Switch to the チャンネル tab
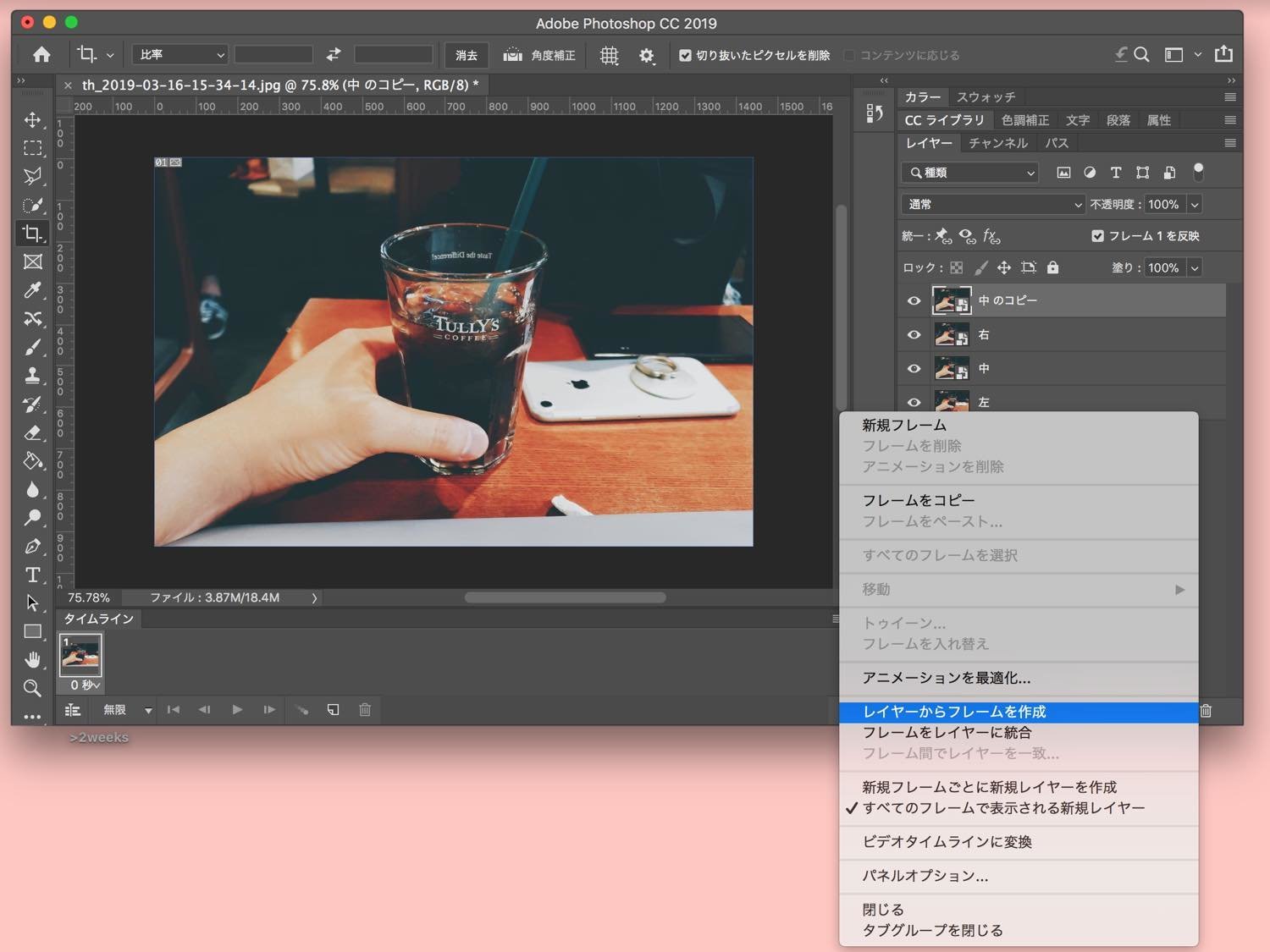The width and height of the screenshot is (1270, 952). pos(997,143)
